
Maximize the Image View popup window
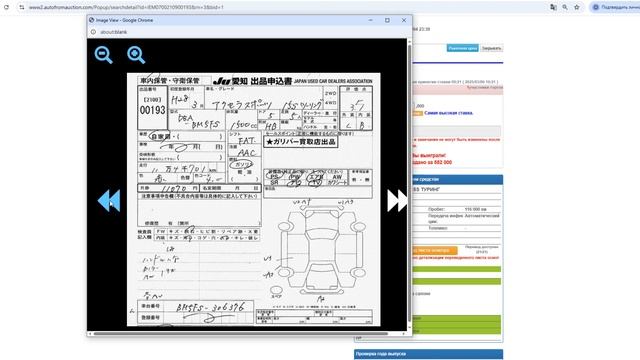pos(387,20)
